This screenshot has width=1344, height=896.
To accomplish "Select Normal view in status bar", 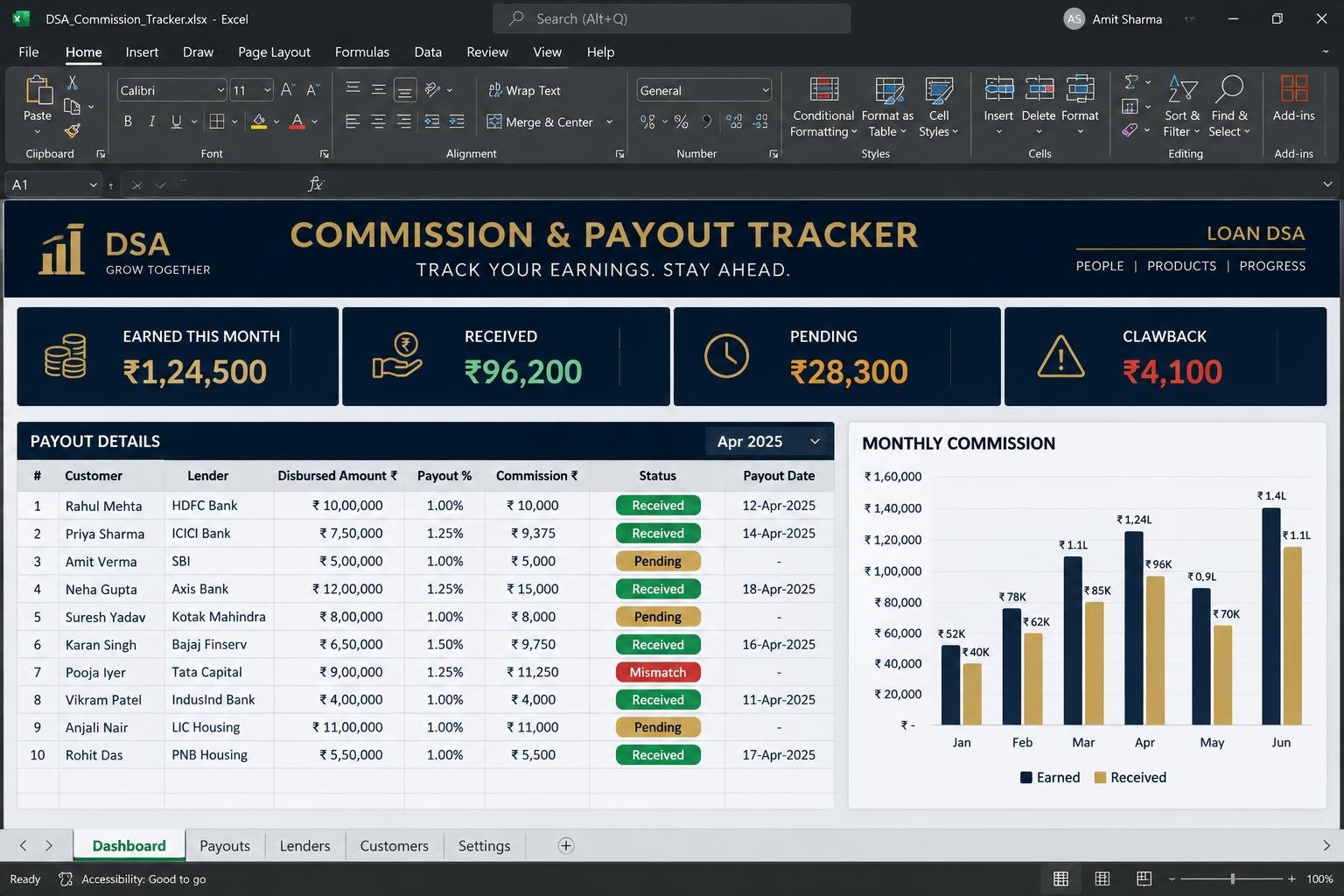I will coord(1060,878).
